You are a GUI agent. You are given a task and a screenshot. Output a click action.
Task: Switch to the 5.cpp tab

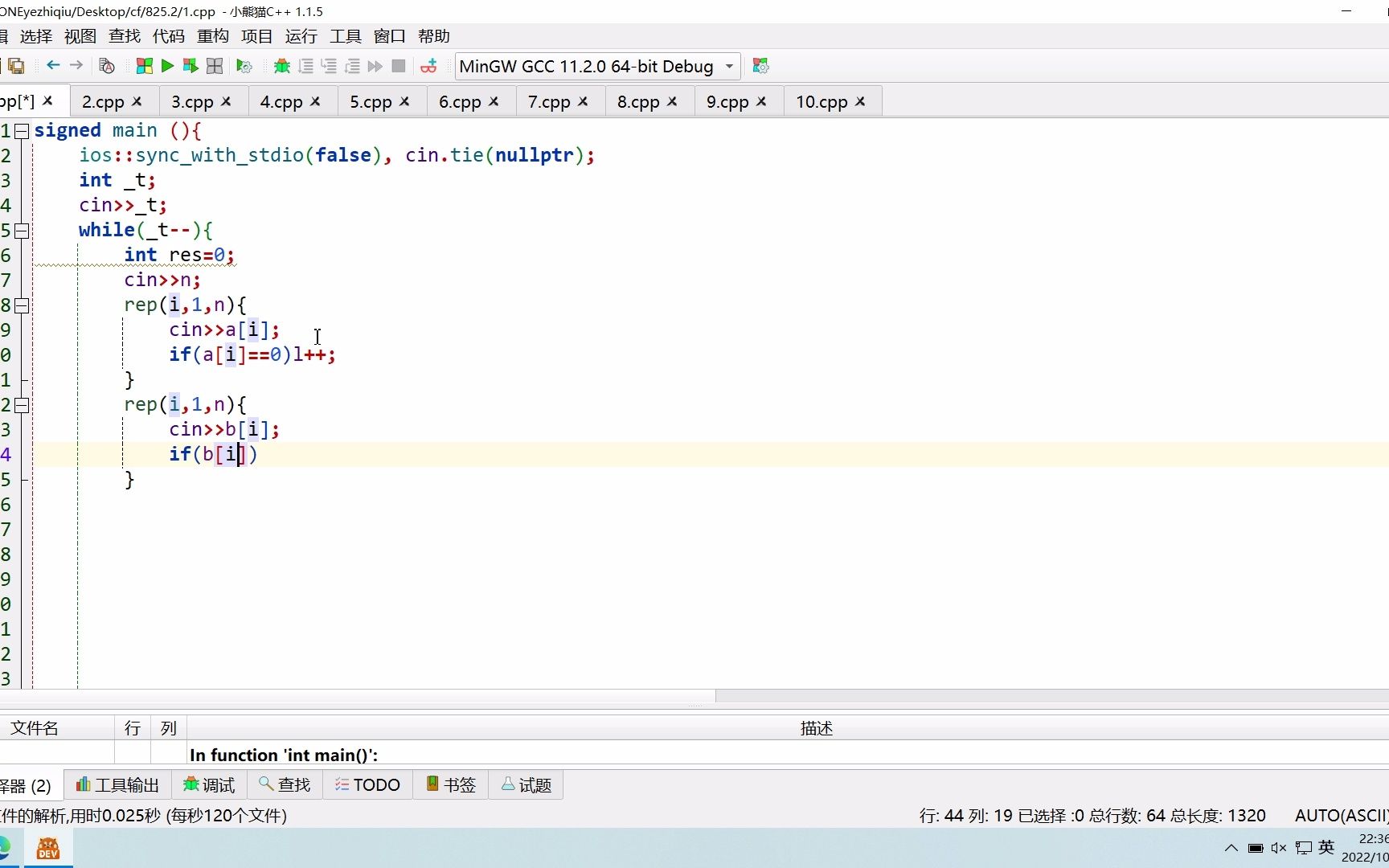click(372, 101)
